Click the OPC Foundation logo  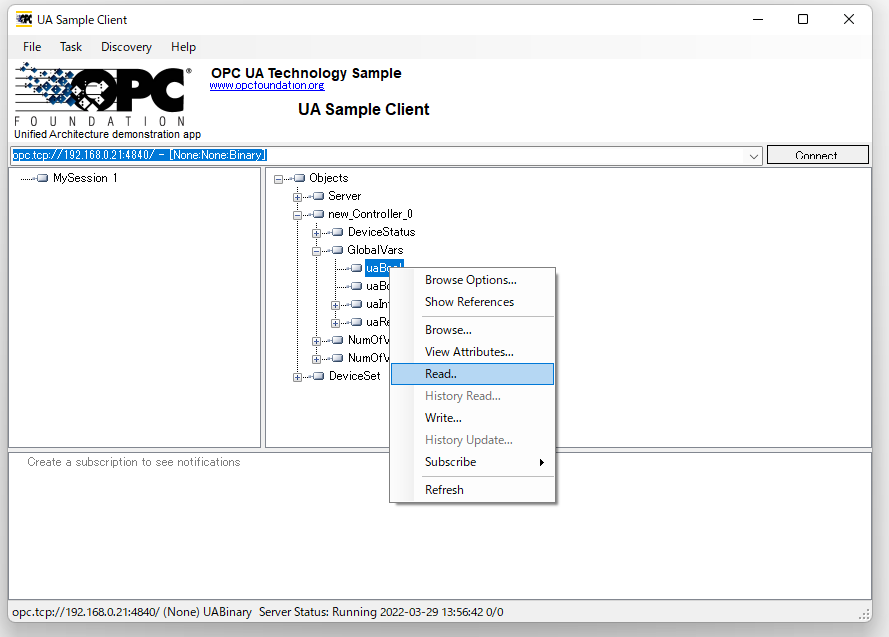tap(100, 95)
